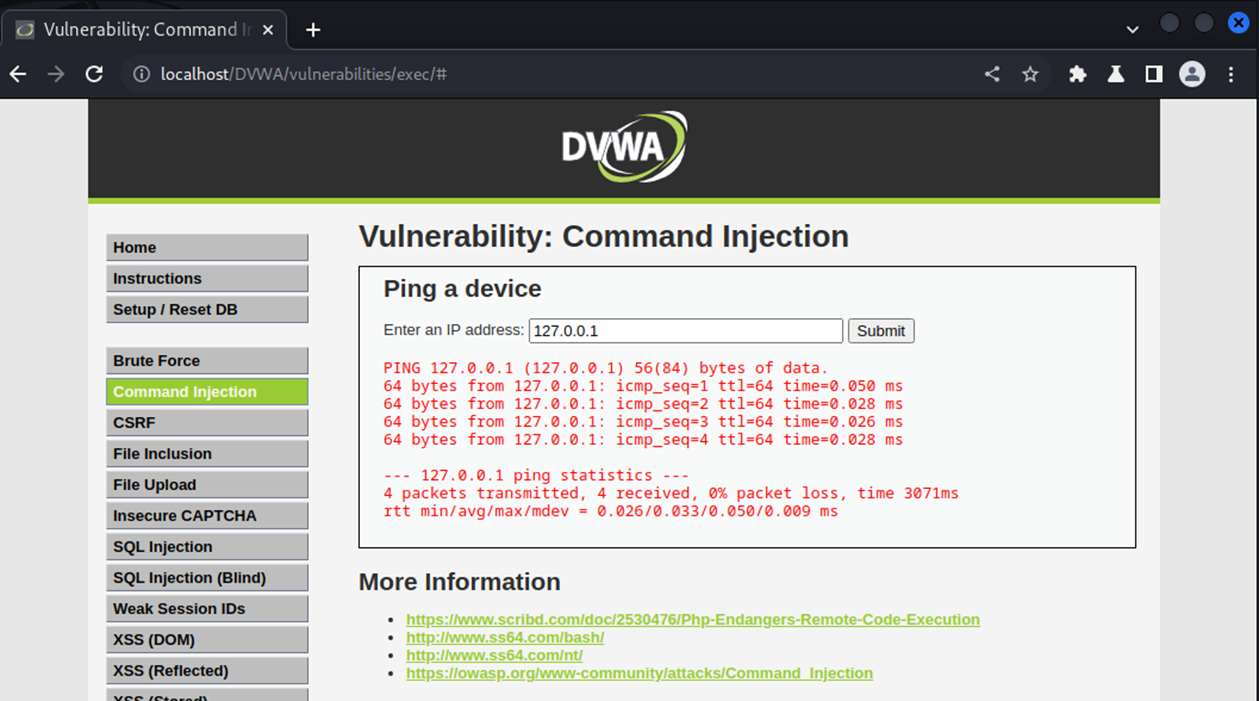
Task: Open SQL Injection
Action: tap(207, 547)
